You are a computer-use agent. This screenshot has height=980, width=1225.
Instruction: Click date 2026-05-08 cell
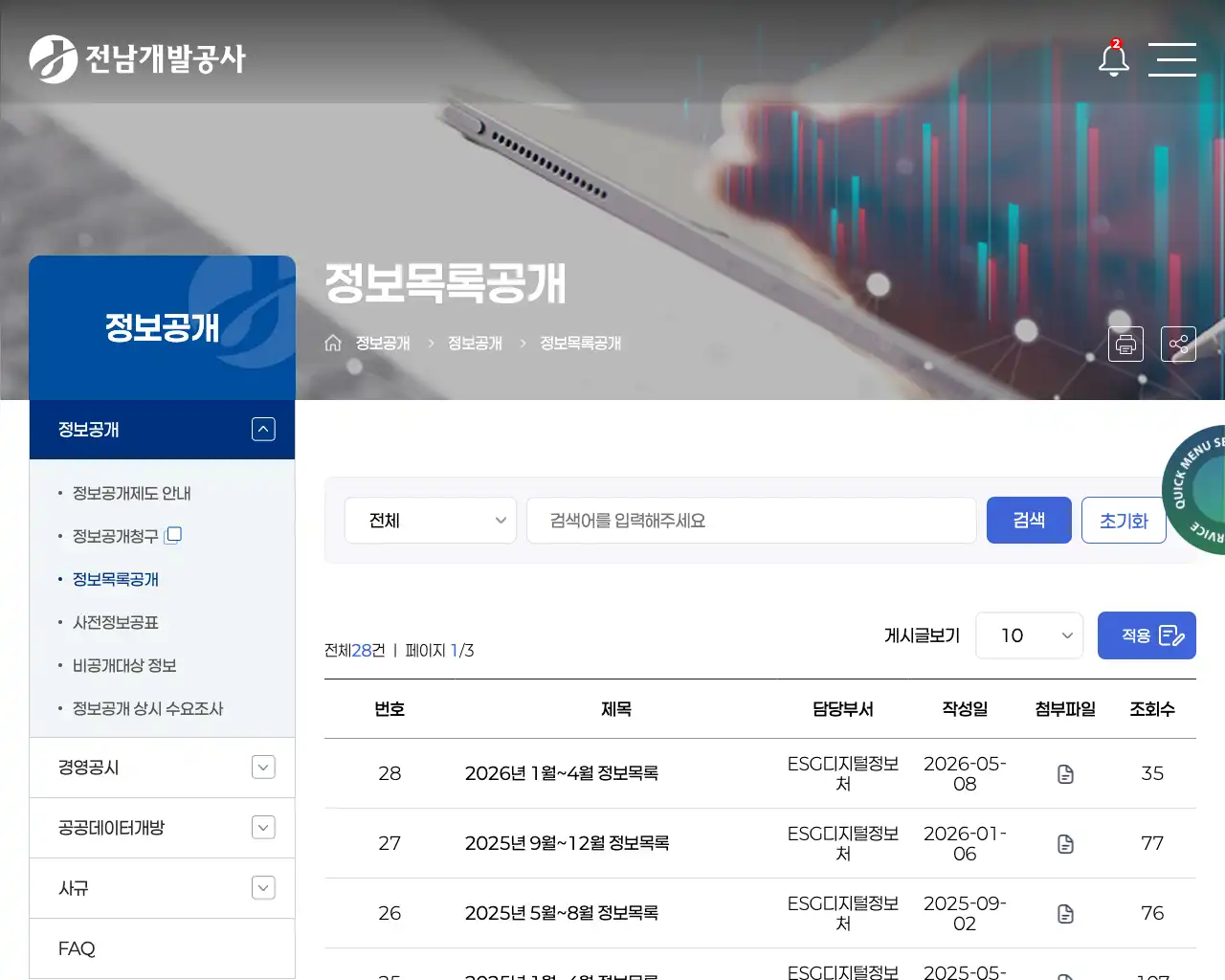(x=965, y=773)
